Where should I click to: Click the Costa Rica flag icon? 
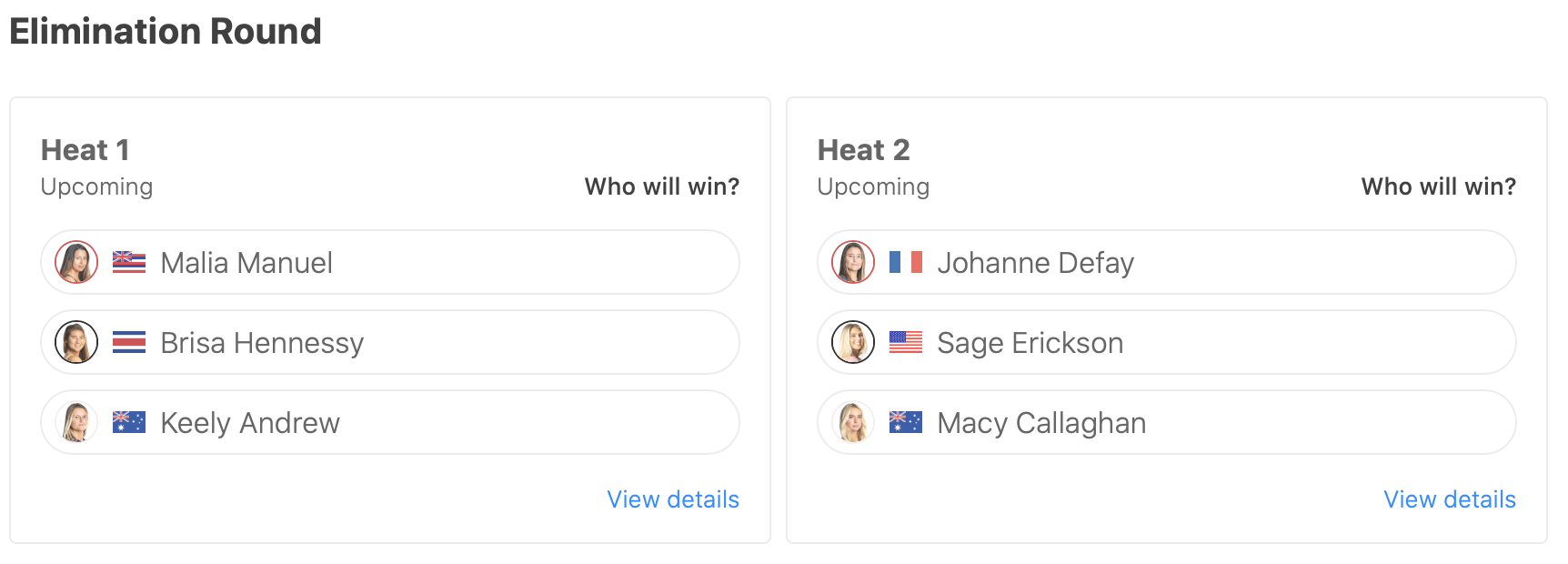[129, 342]
